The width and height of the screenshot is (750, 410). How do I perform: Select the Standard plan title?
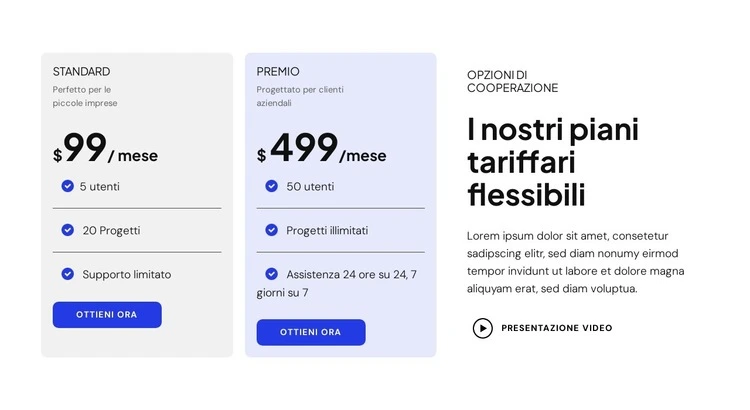pyautogui.click(x=82, y=72)
